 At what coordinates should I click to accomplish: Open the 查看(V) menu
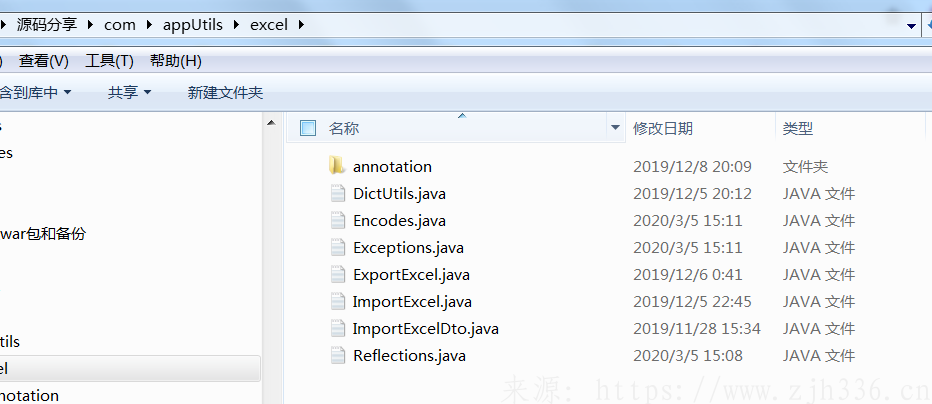coord(44,61)
